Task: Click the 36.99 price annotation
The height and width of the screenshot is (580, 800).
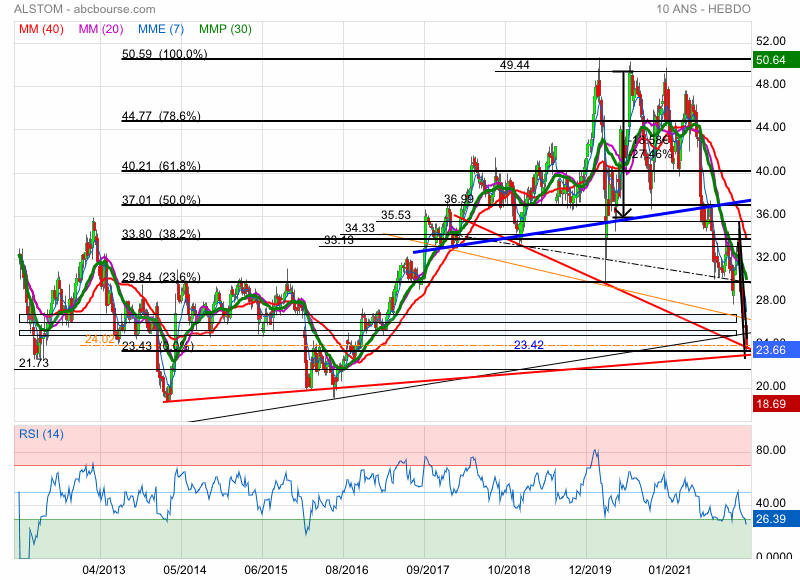Action: (x=459, y=198)
